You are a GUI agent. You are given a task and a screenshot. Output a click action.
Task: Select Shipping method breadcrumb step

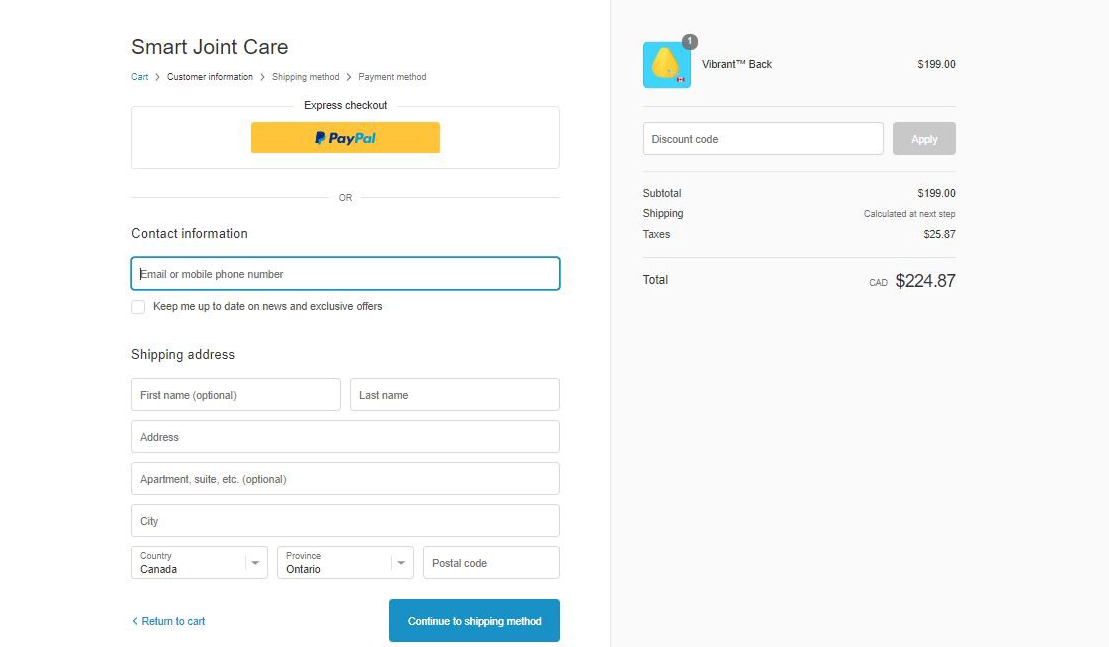[x=306, y=76]
